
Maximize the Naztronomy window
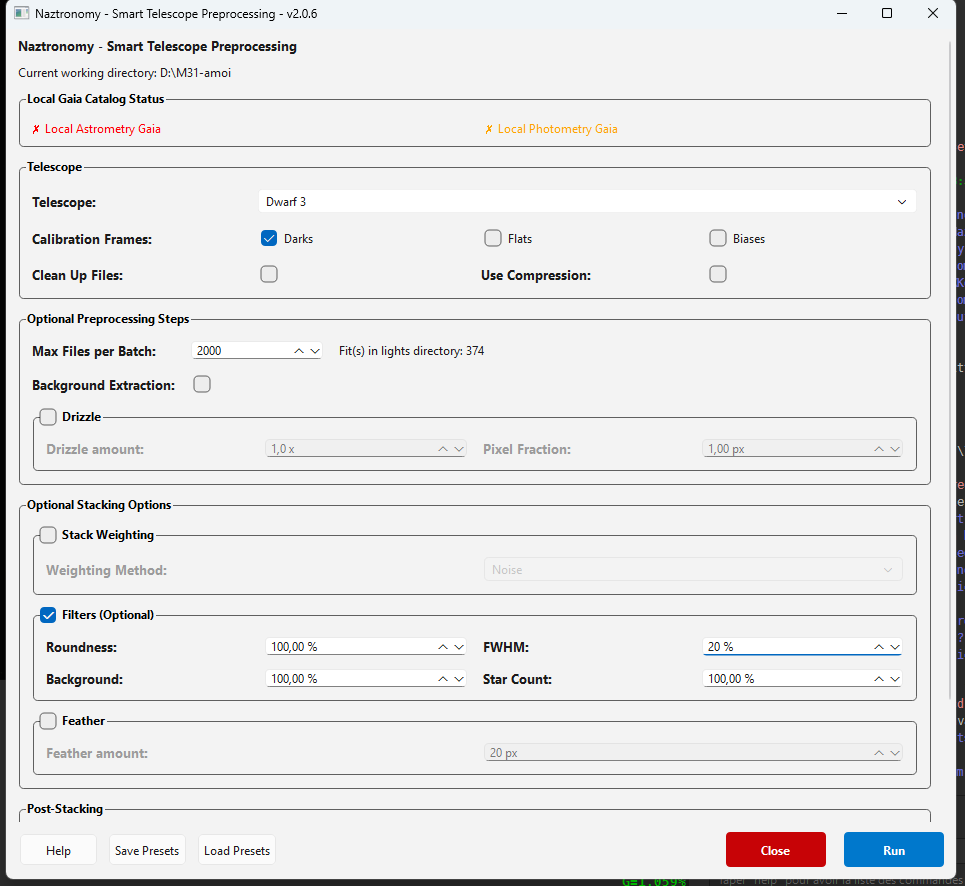click(x=887, y=13)
